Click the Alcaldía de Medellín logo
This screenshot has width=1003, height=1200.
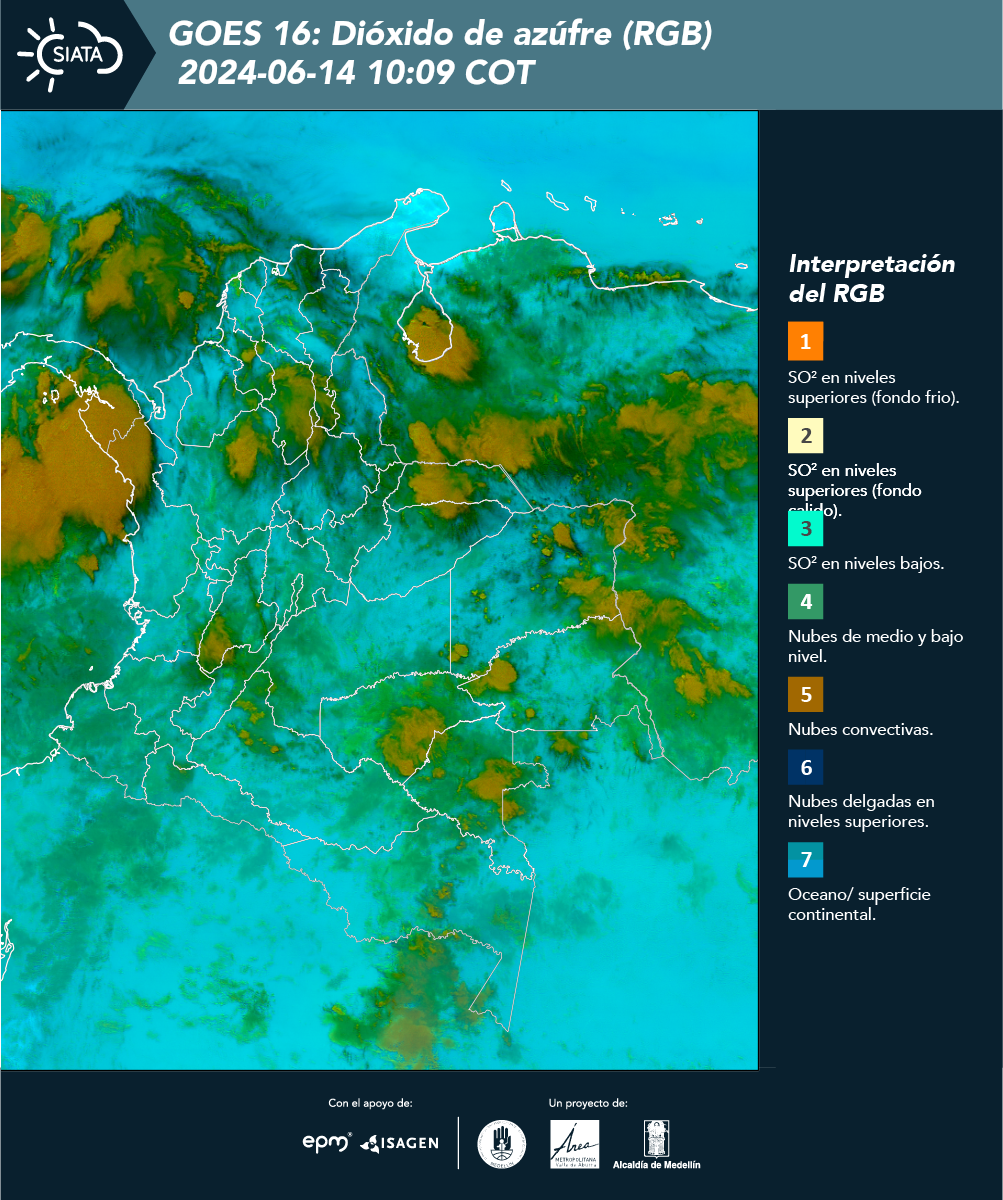(x=657, y=1144)
